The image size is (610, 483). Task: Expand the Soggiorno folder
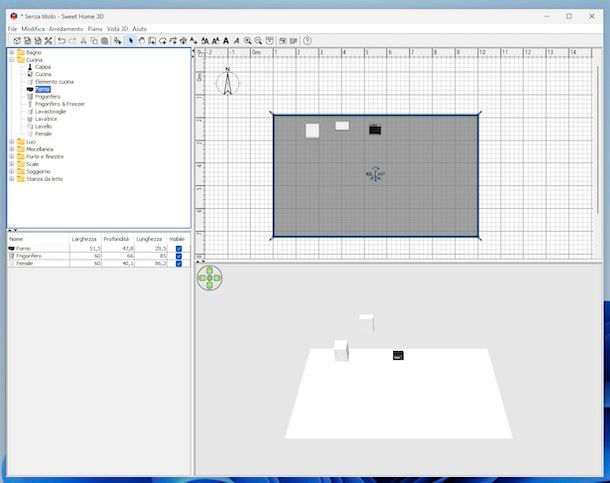click(12, 172)
